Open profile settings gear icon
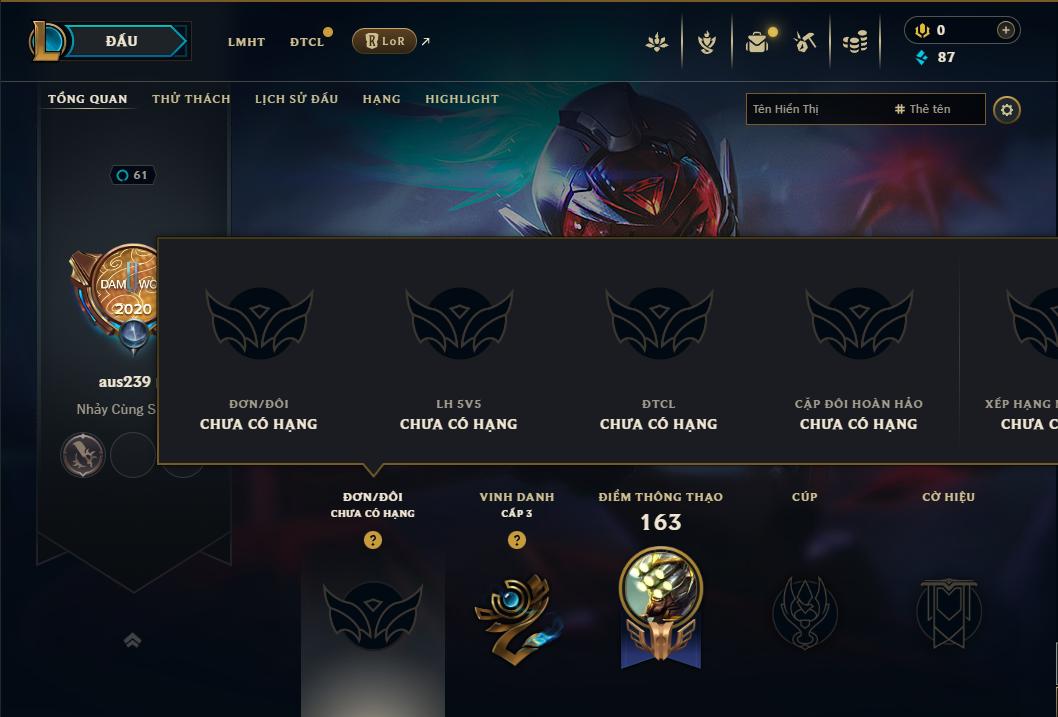 [x=1007, y=110]
